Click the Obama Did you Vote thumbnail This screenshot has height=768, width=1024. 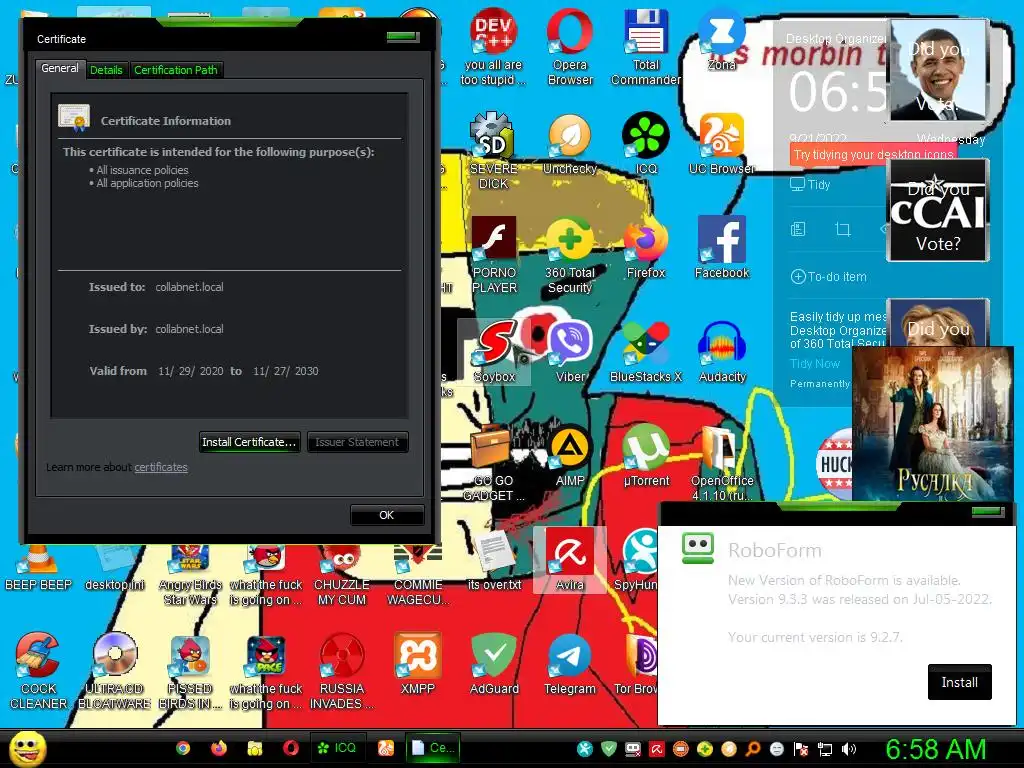point(938,70)
